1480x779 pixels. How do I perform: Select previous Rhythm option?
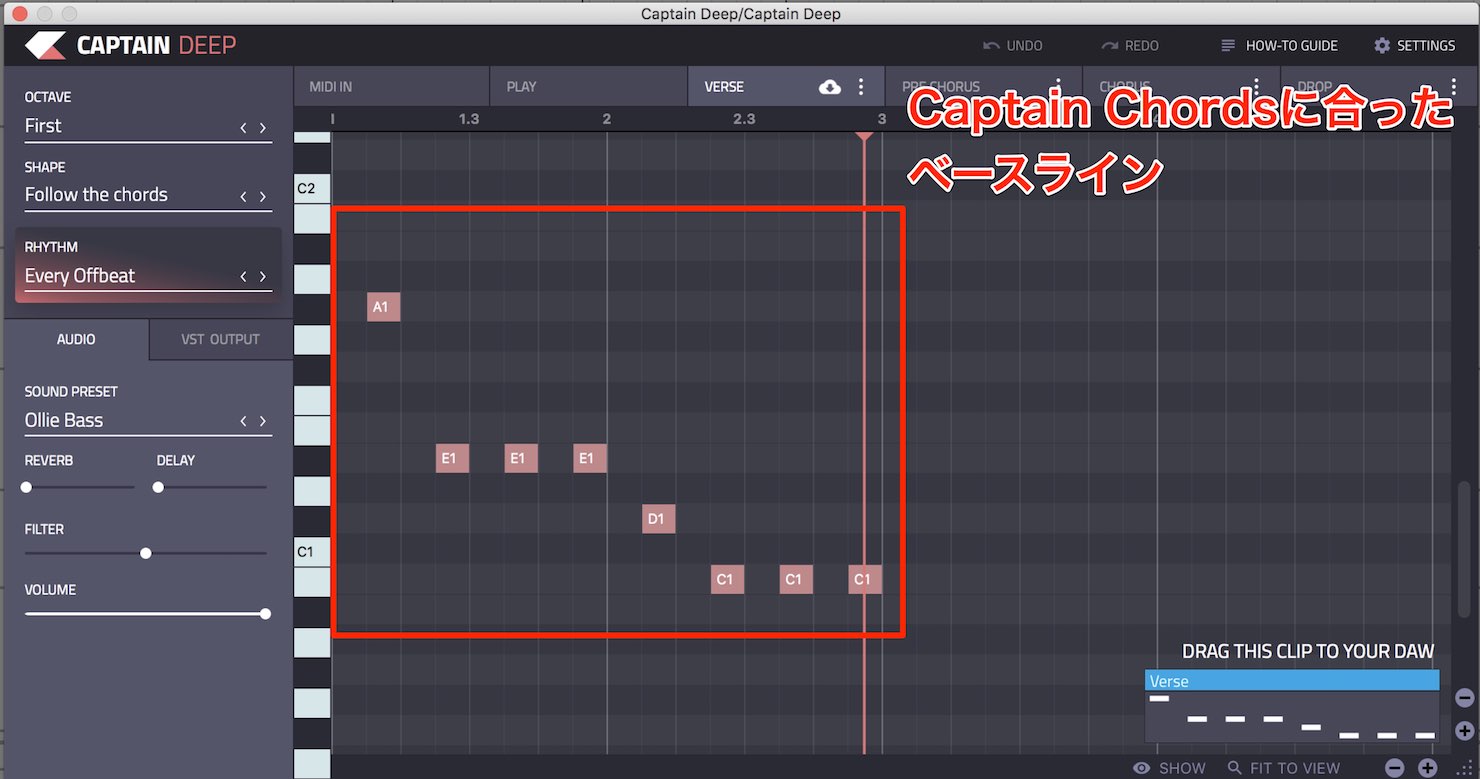(243, 277)
